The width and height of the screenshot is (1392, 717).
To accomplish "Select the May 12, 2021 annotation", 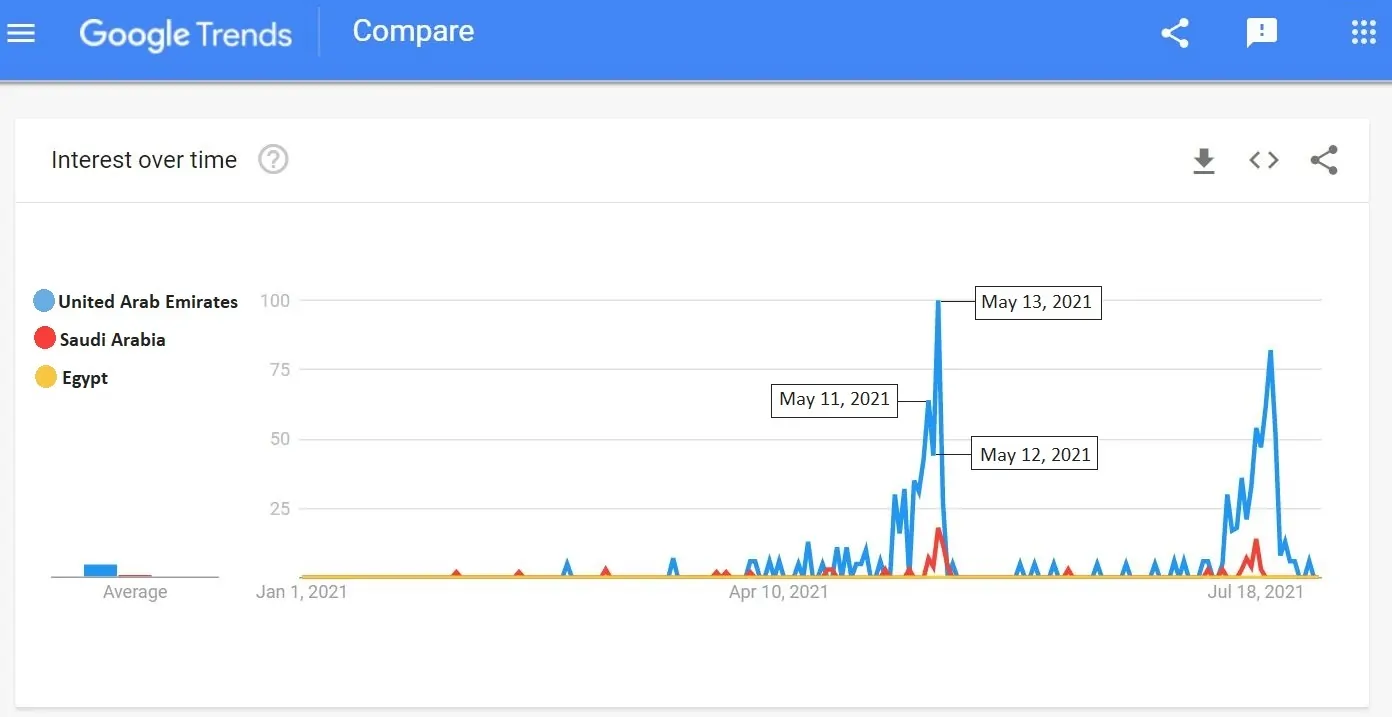I will point(1034,453).
